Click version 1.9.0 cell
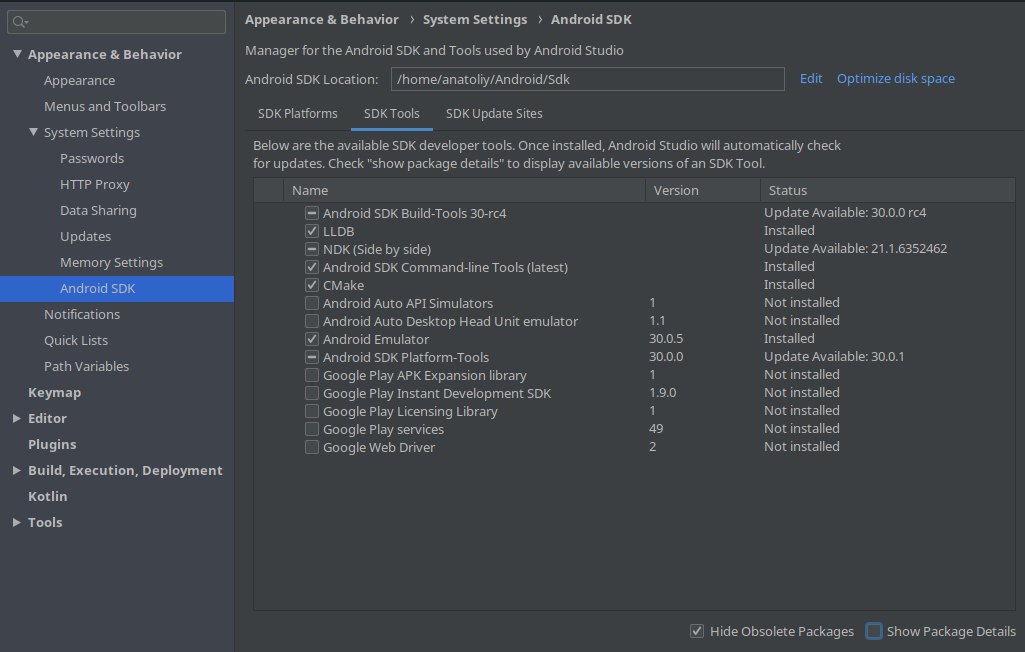The width and height of the screenshot is (1025, 652). (662, 392)
